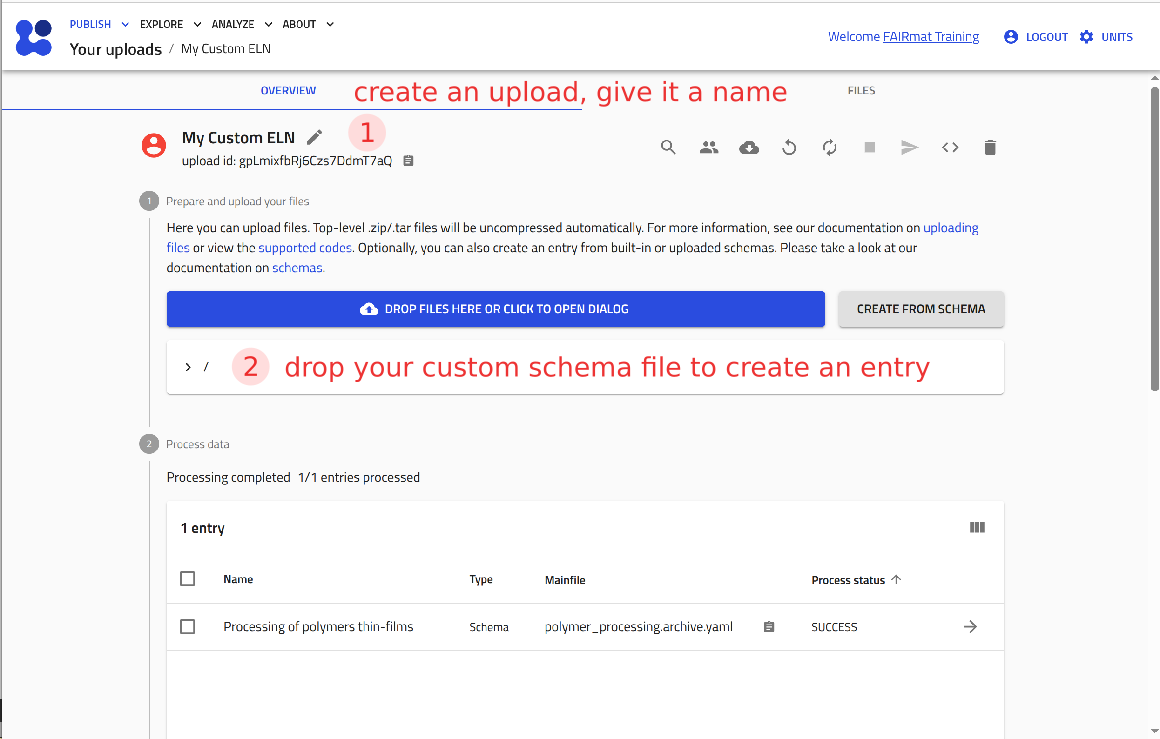The width and height of the screenshot is (1160, 739).
Task: Click the reprocess refresh arrows icon
Action: (829, 148)
